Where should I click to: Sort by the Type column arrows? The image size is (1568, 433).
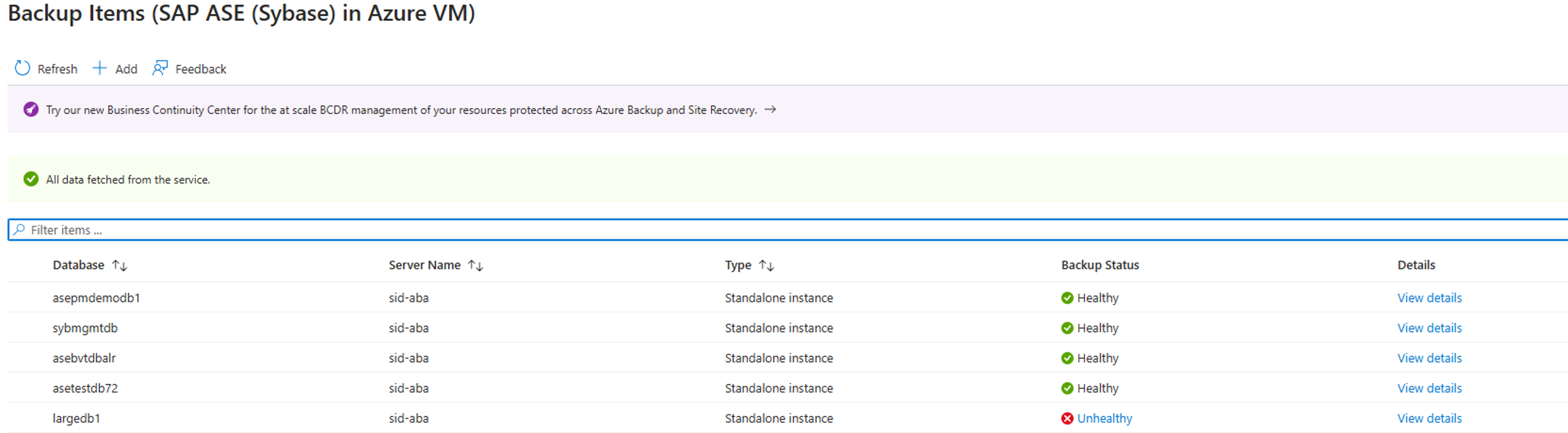tap(766, 266)
